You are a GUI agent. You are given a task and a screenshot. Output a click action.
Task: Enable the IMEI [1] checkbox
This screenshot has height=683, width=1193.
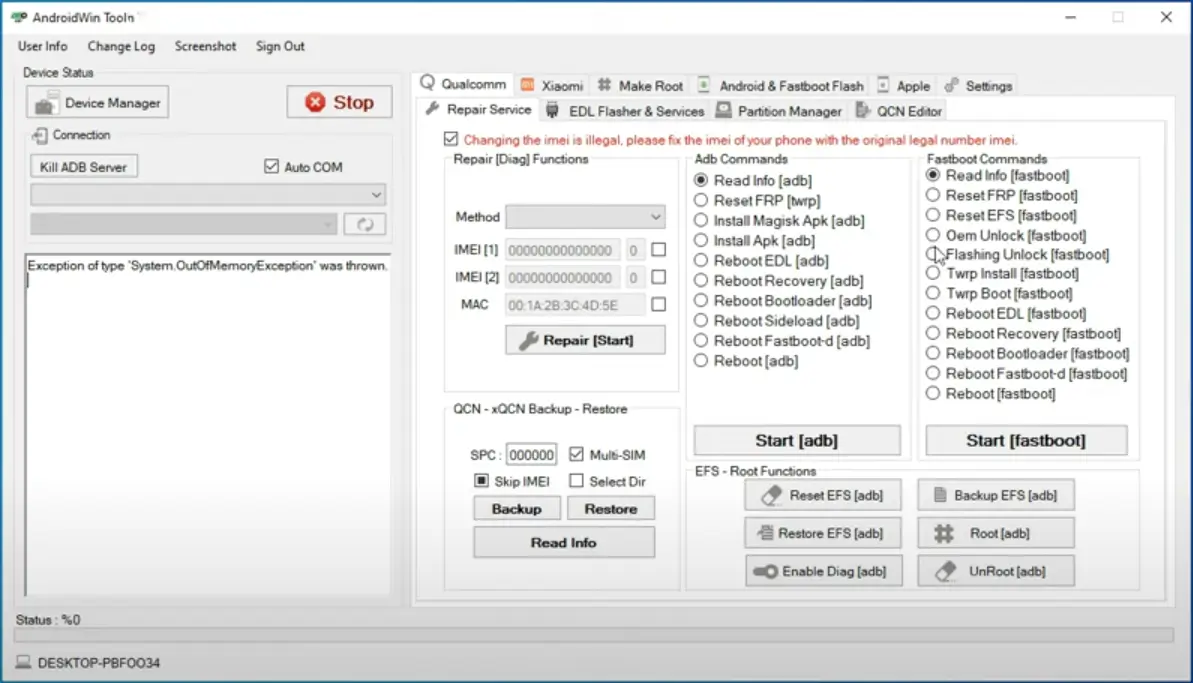click(x=659, y=249)
